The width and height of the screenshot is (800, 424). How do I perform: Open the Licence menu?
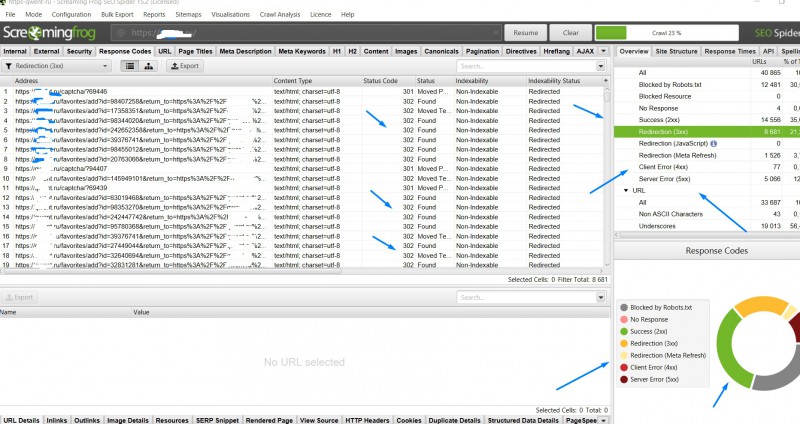pos(320,14)
